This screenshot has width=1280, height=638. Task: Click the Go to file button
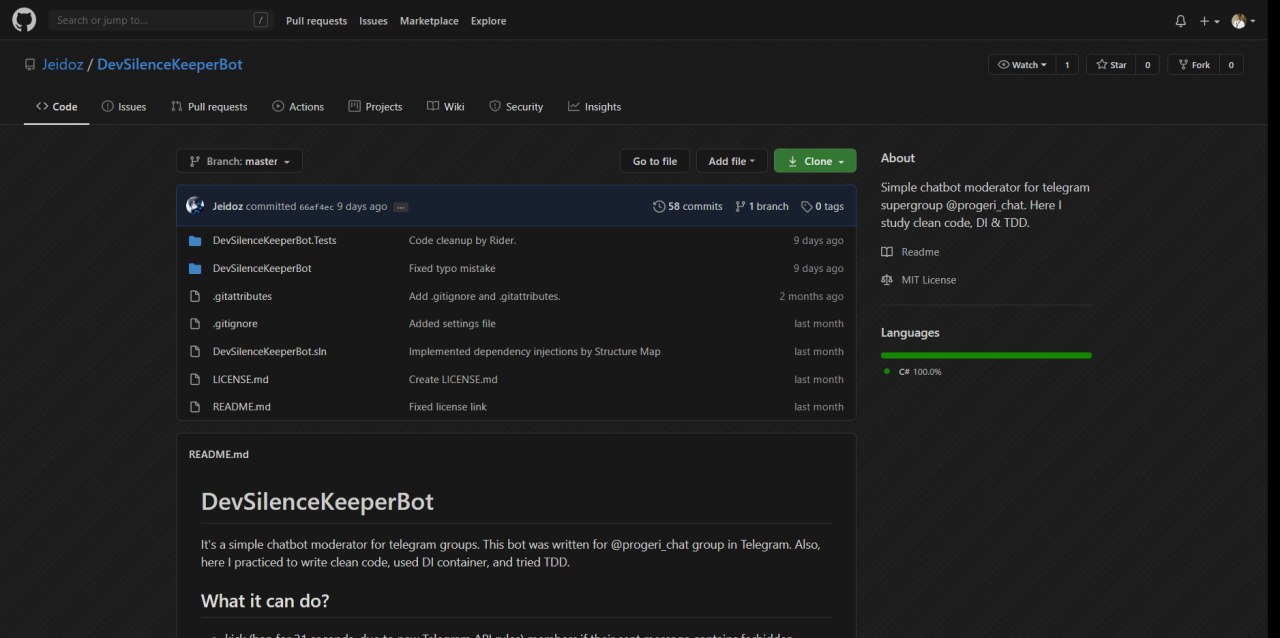pos(655,161)
